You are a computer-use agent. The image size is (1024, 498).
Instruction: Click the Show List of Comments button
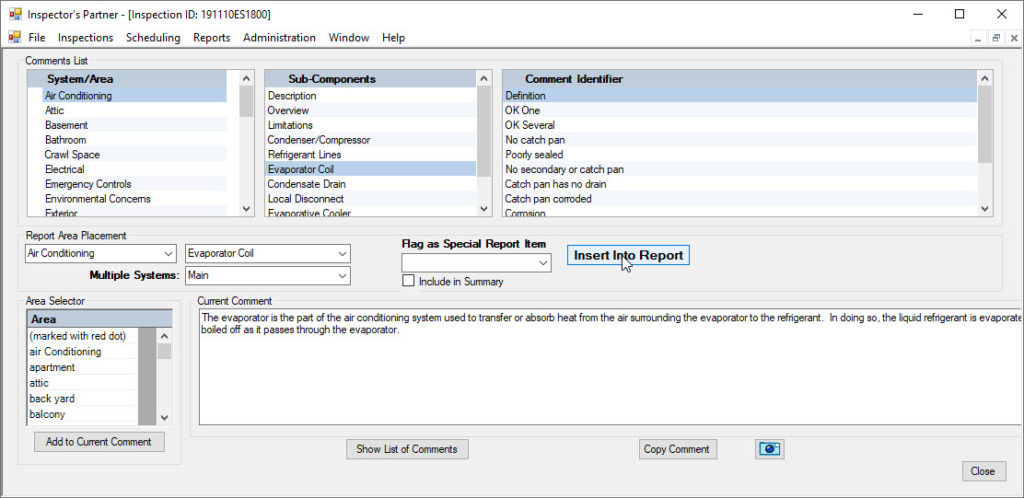[406, 449]
